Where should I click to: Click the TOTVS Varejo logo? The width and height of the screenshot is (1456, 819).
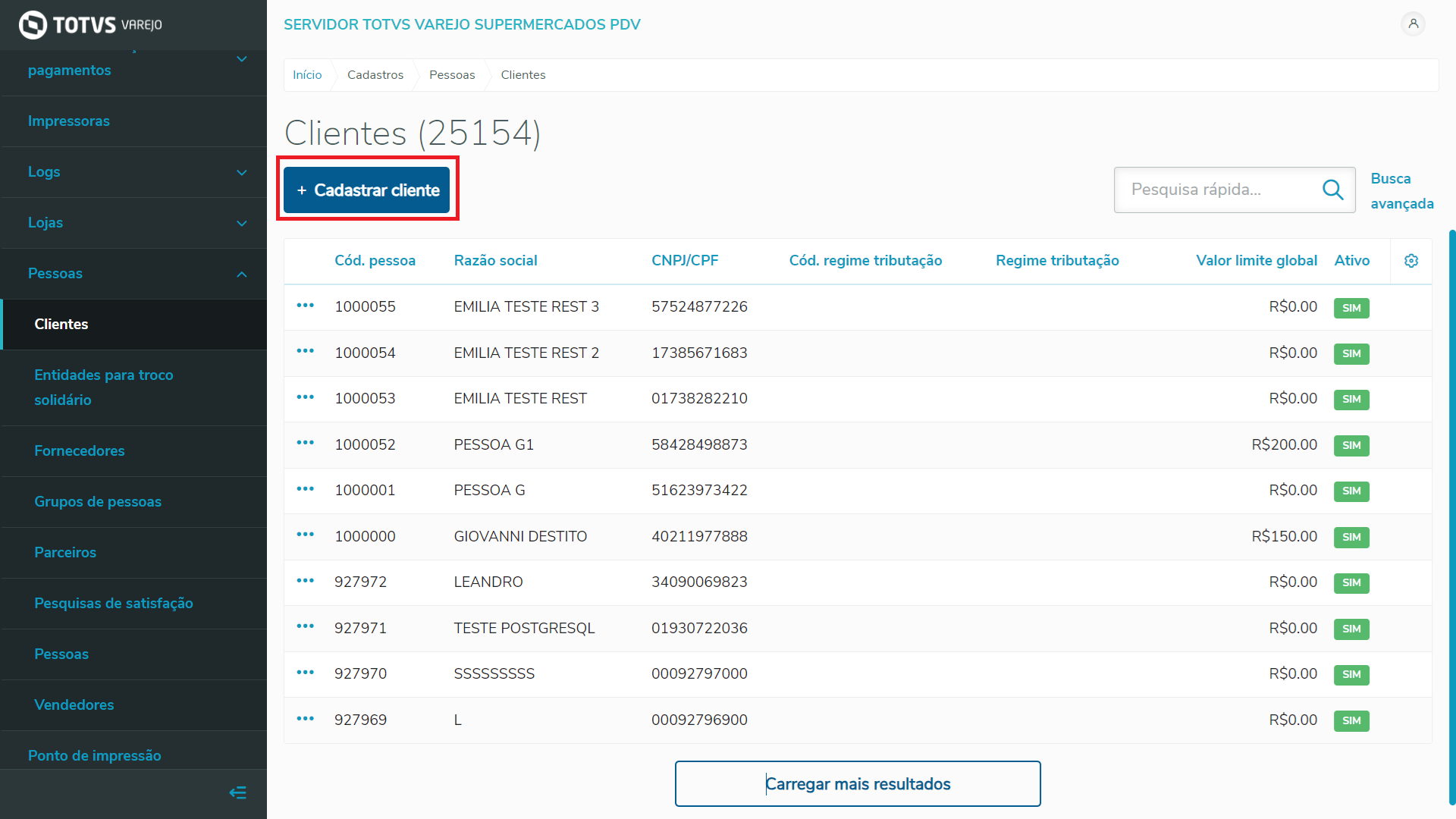[x=90, y=24]
